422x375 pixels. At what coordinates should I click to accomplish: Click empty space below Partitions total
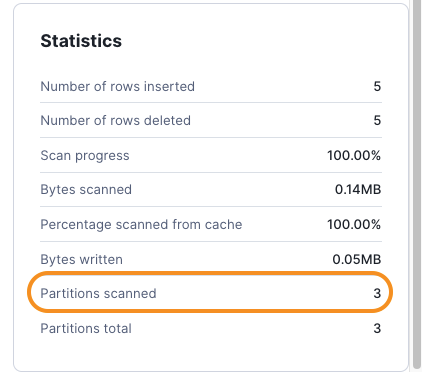point(210,353)
